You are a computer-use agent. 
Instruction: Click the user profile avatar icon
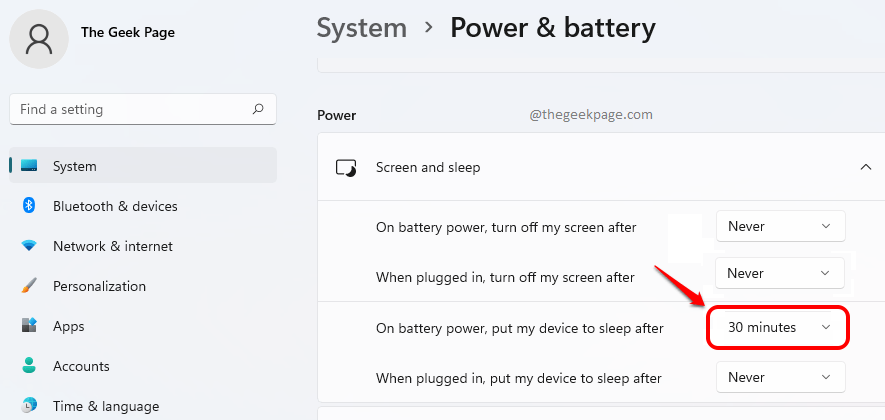[40, 39]
